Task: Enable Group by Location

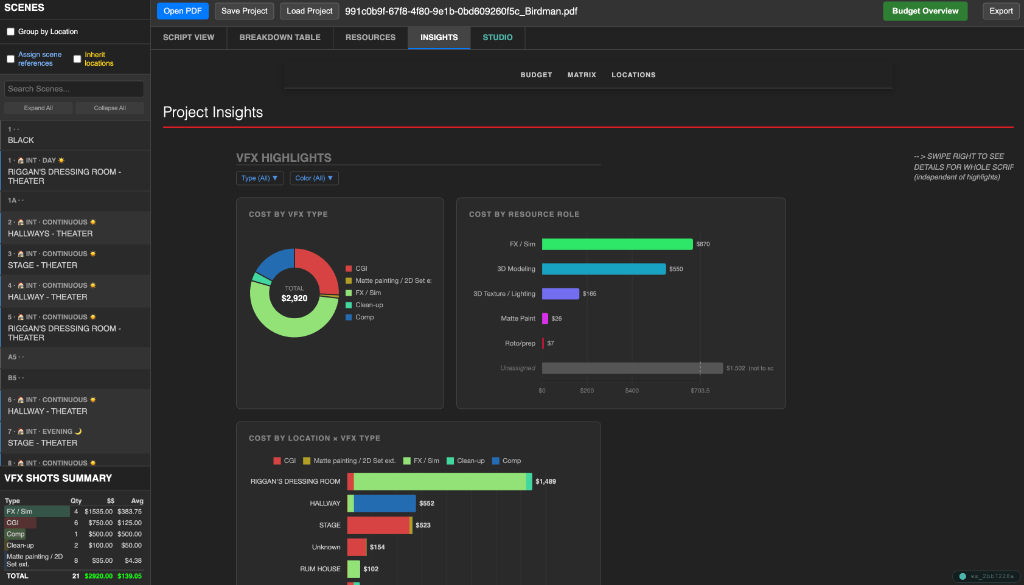Action: pyautogui.click(x=10, y=31)
